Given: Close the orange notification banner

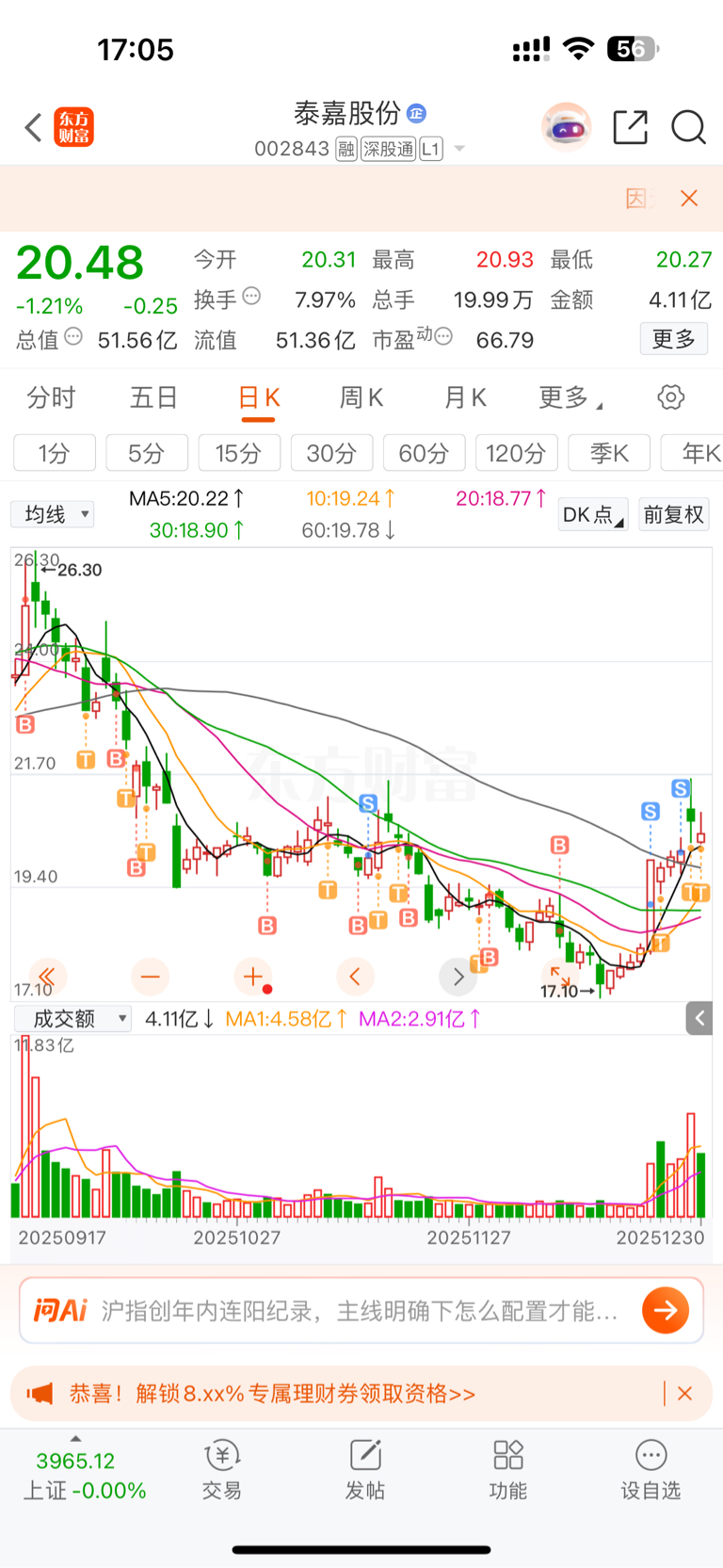Looking at the screenshot, I should 689,198.
